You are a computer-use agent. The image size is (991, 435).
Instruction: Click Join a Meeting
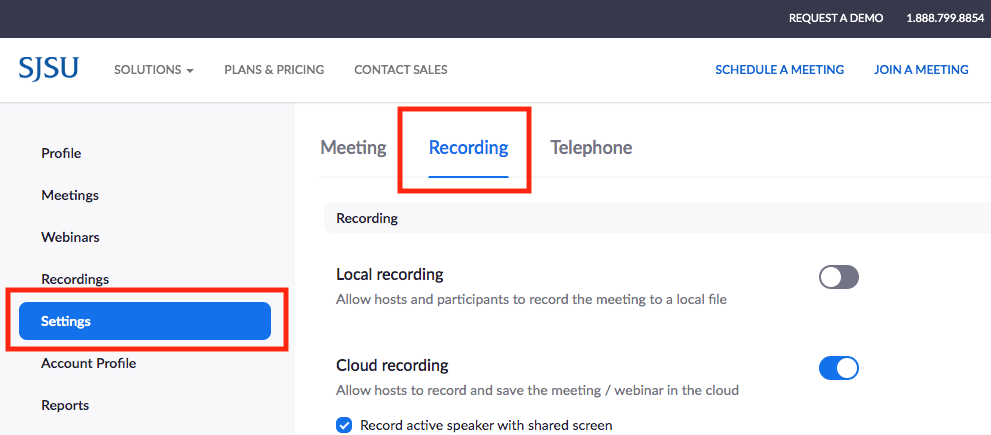pyautogui.click(x=921, y=70)
